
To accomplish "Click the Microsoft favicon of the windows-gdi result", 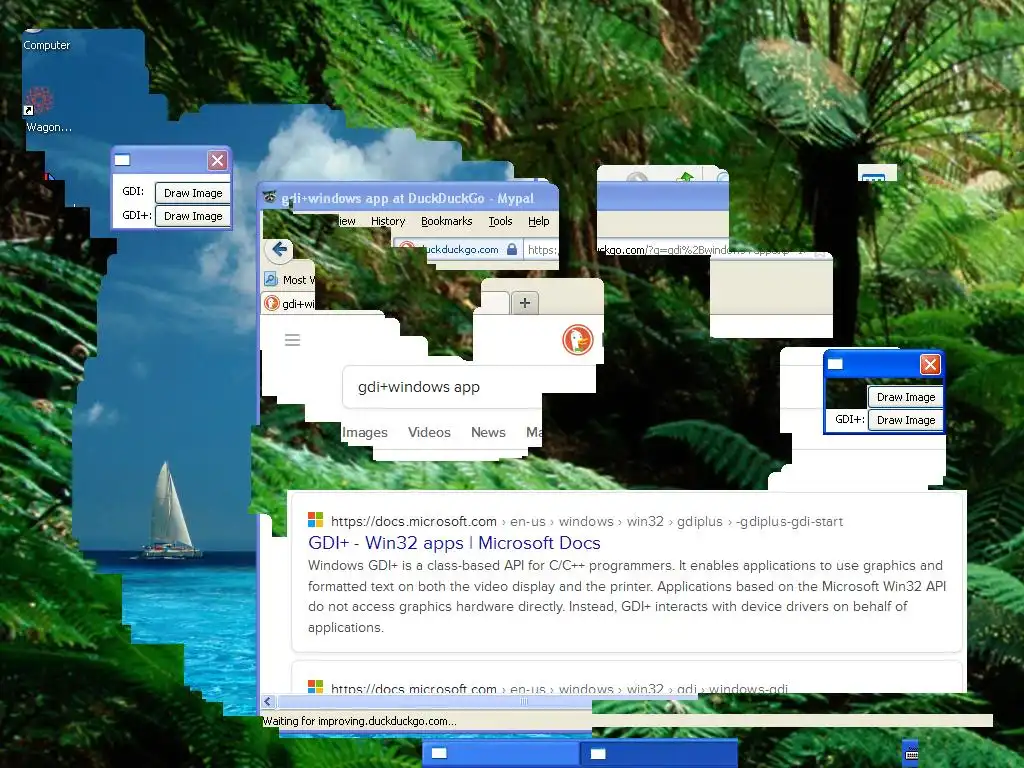I will tap(315, 686).
